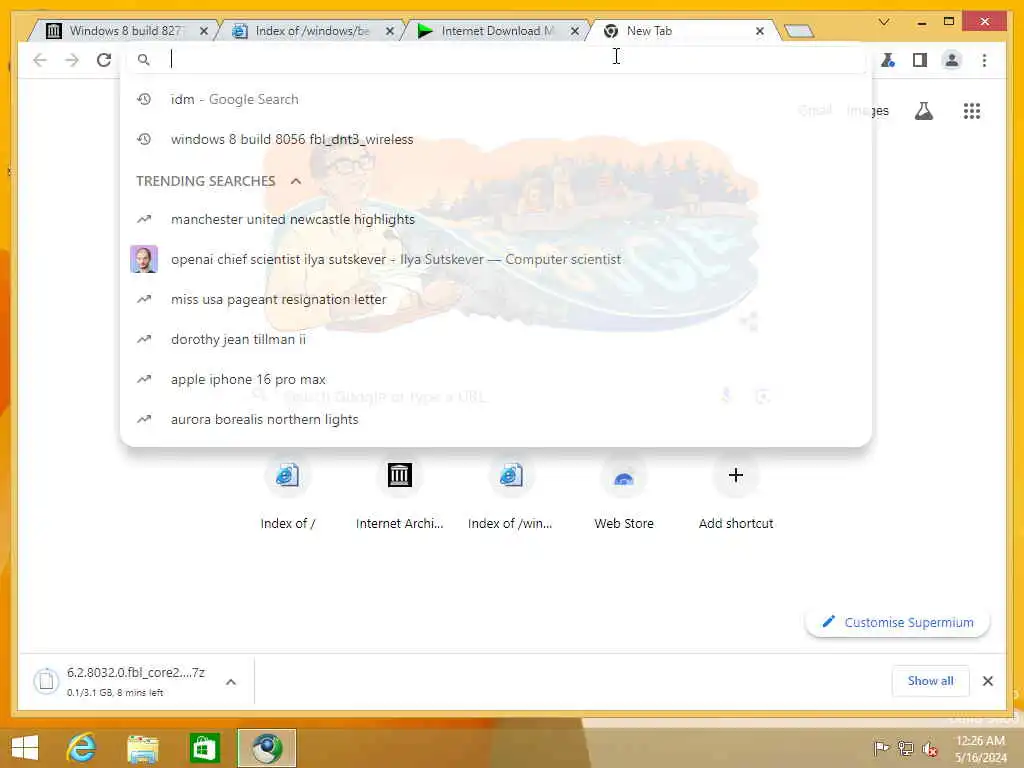The image size is (1024, 768).
Task: Open the Search Labs flask on Google page
Action: click(923, 111)
